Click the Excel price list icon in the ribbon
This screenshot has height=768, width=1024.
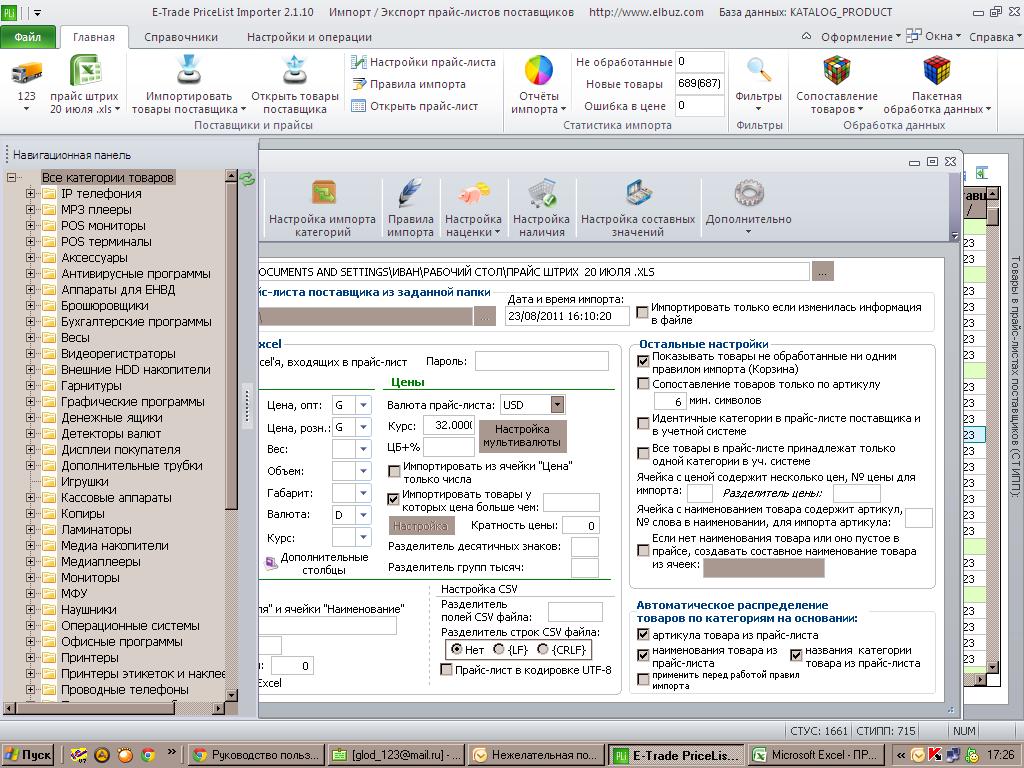pos(85,69)
